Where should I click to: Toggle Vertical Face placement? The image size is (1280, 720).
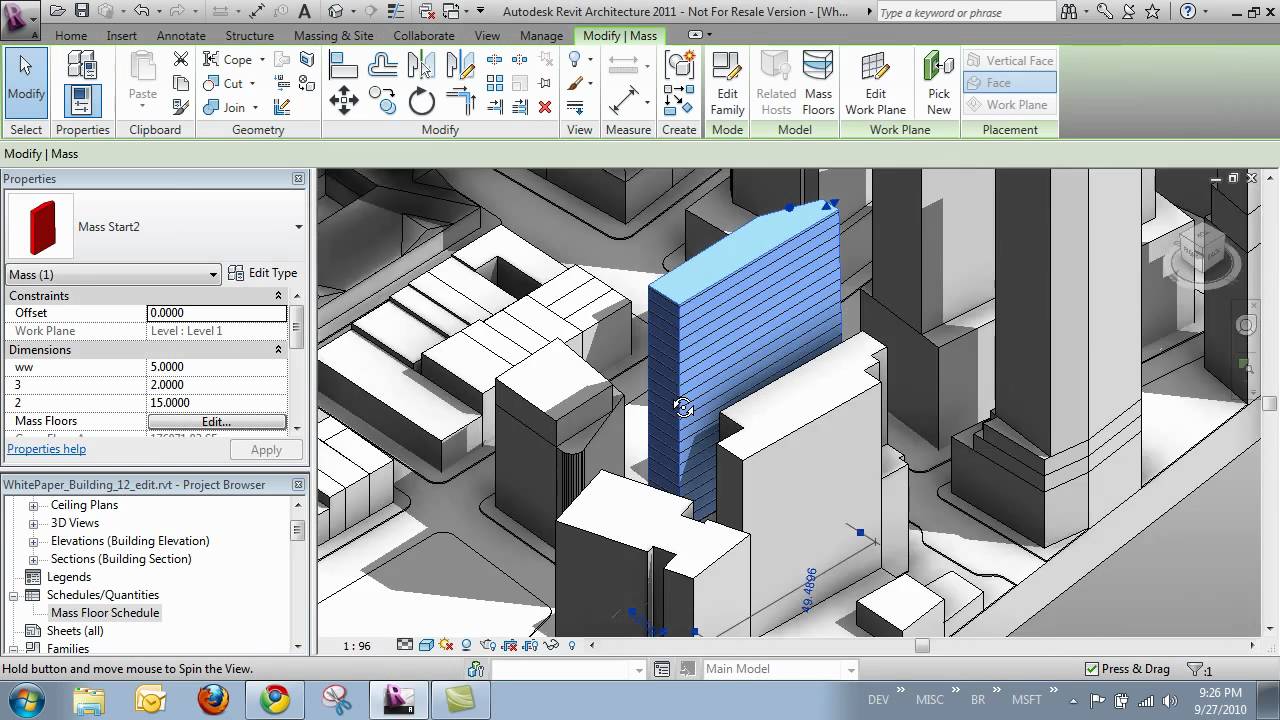(1009, 60)
